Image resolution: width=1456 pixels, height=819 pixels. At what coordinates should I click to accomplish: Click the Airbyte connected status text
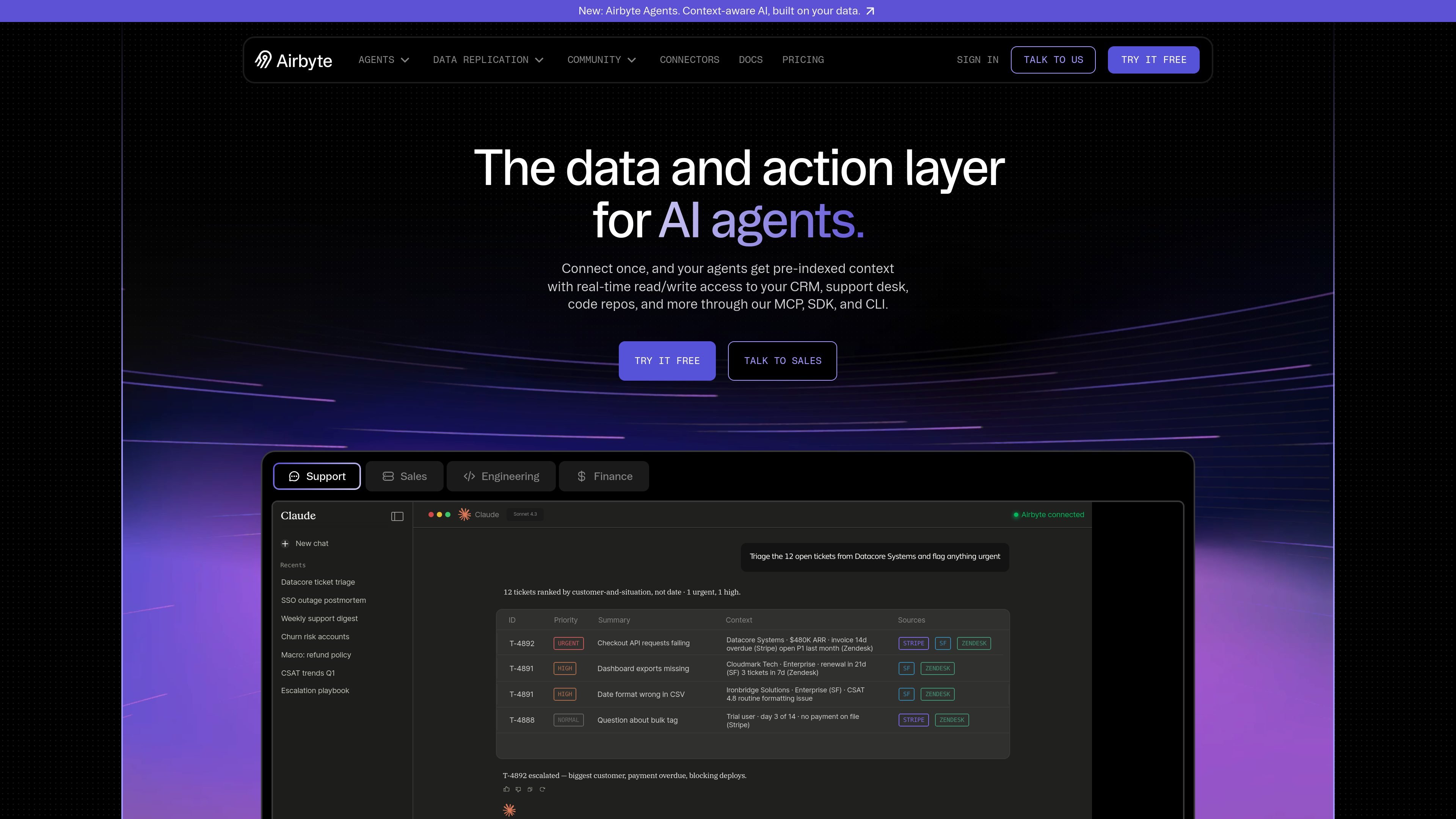(1053, 515)
